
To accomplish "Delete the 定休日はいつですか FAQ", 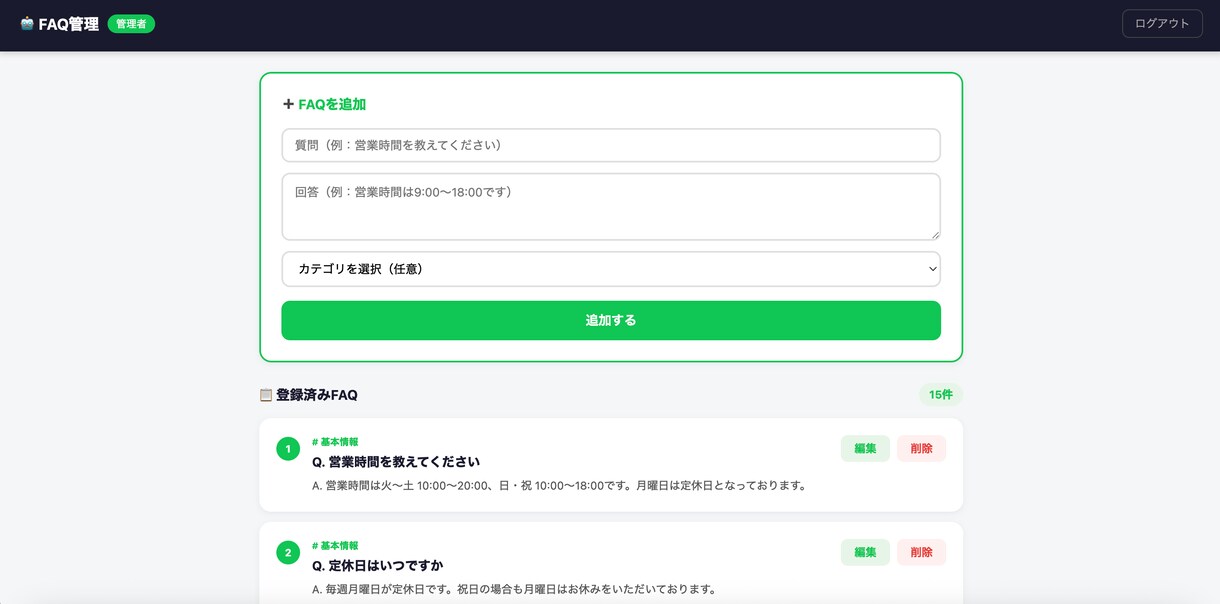I will click(x=921, y=552).
